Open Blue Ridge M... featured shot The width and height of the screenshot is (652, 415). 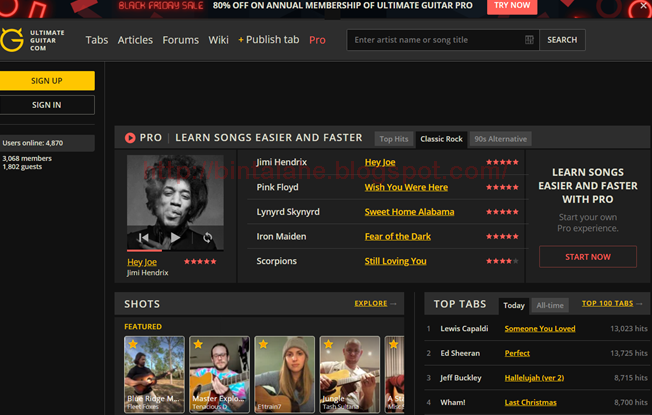click(154, 374)
